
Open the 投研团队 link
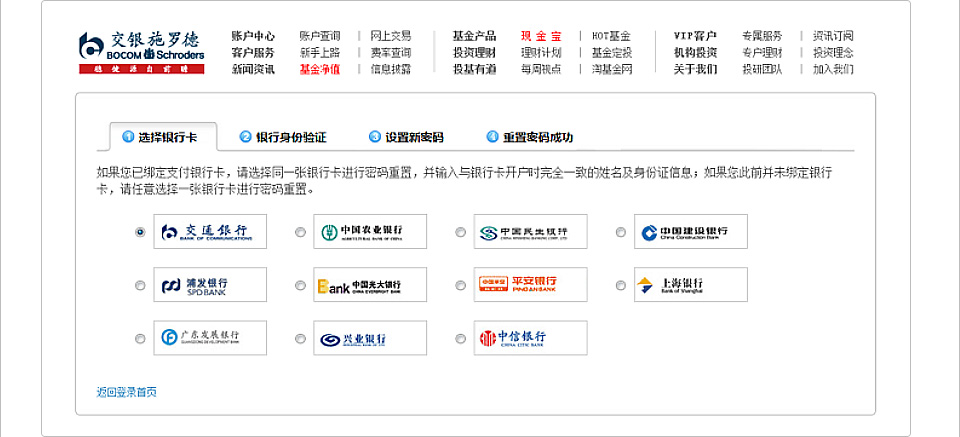(762, 69)
